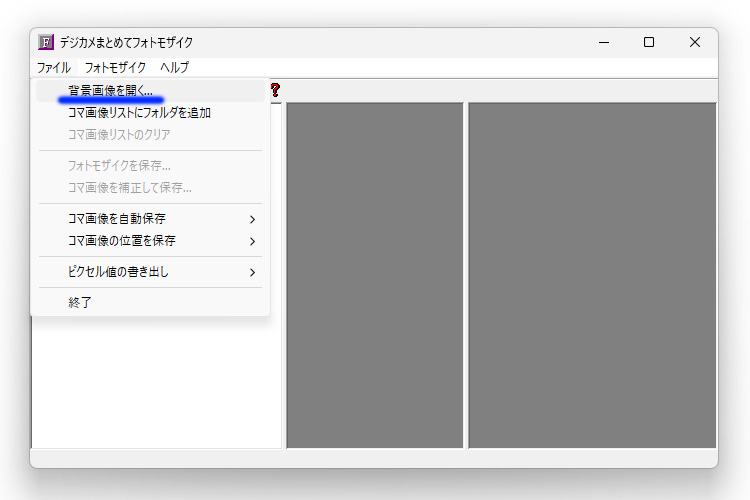Click the right gray preview pane
750x500 pixels.
coord(592,275)
